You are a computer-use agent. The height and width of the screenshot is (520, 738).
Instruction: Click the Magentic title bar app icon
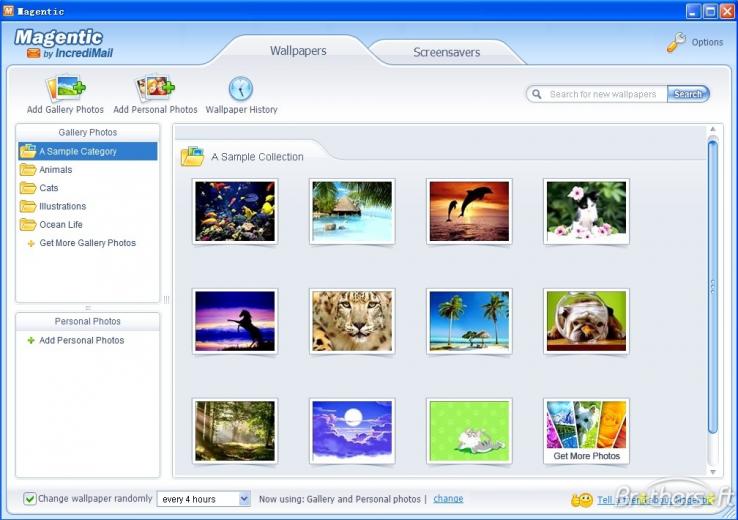pyautogui.click(x=8, y=11)
